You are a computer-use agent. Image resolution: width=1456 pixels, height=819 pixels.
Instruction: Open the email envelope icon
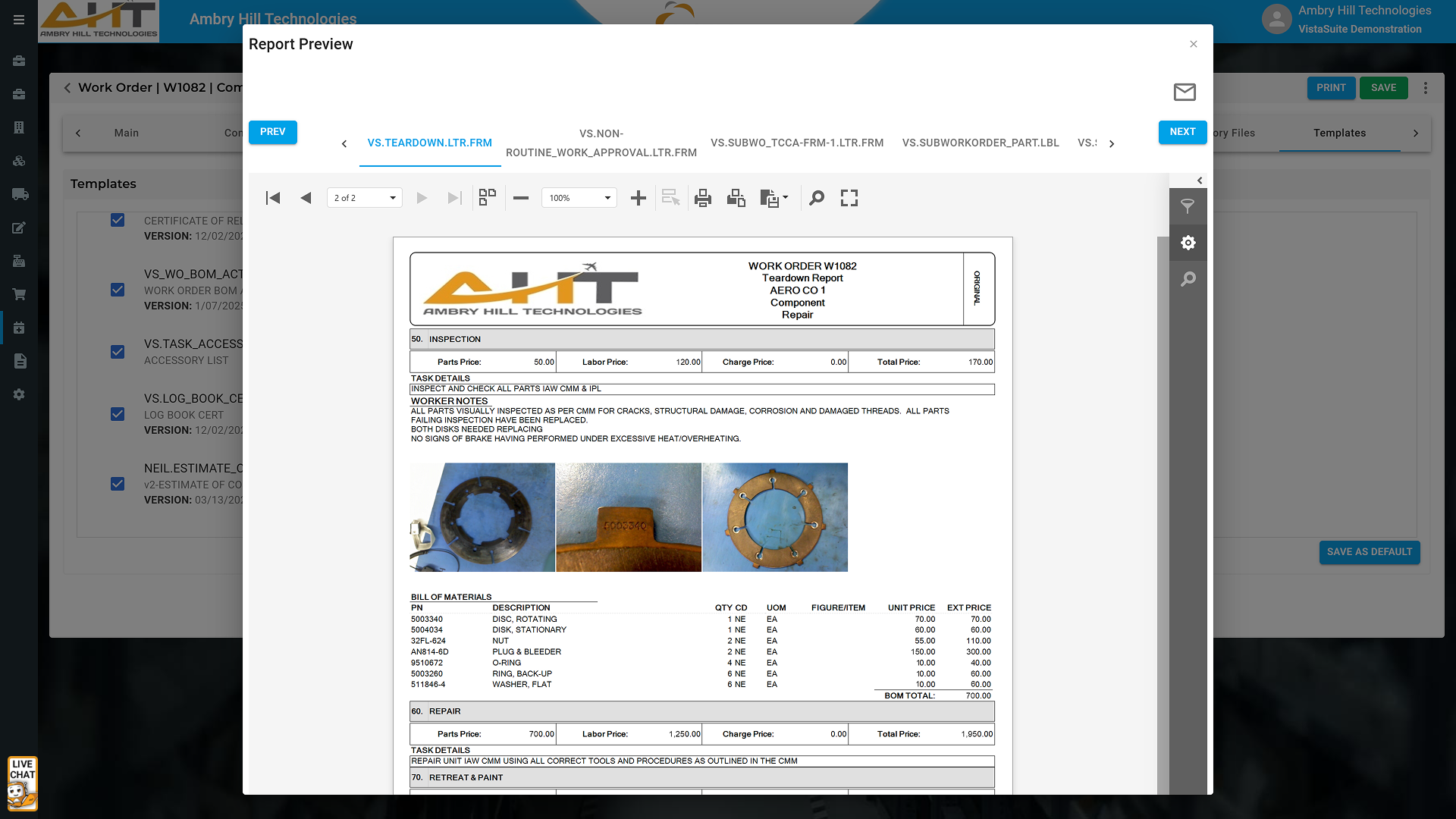(x=1185, y=92)
